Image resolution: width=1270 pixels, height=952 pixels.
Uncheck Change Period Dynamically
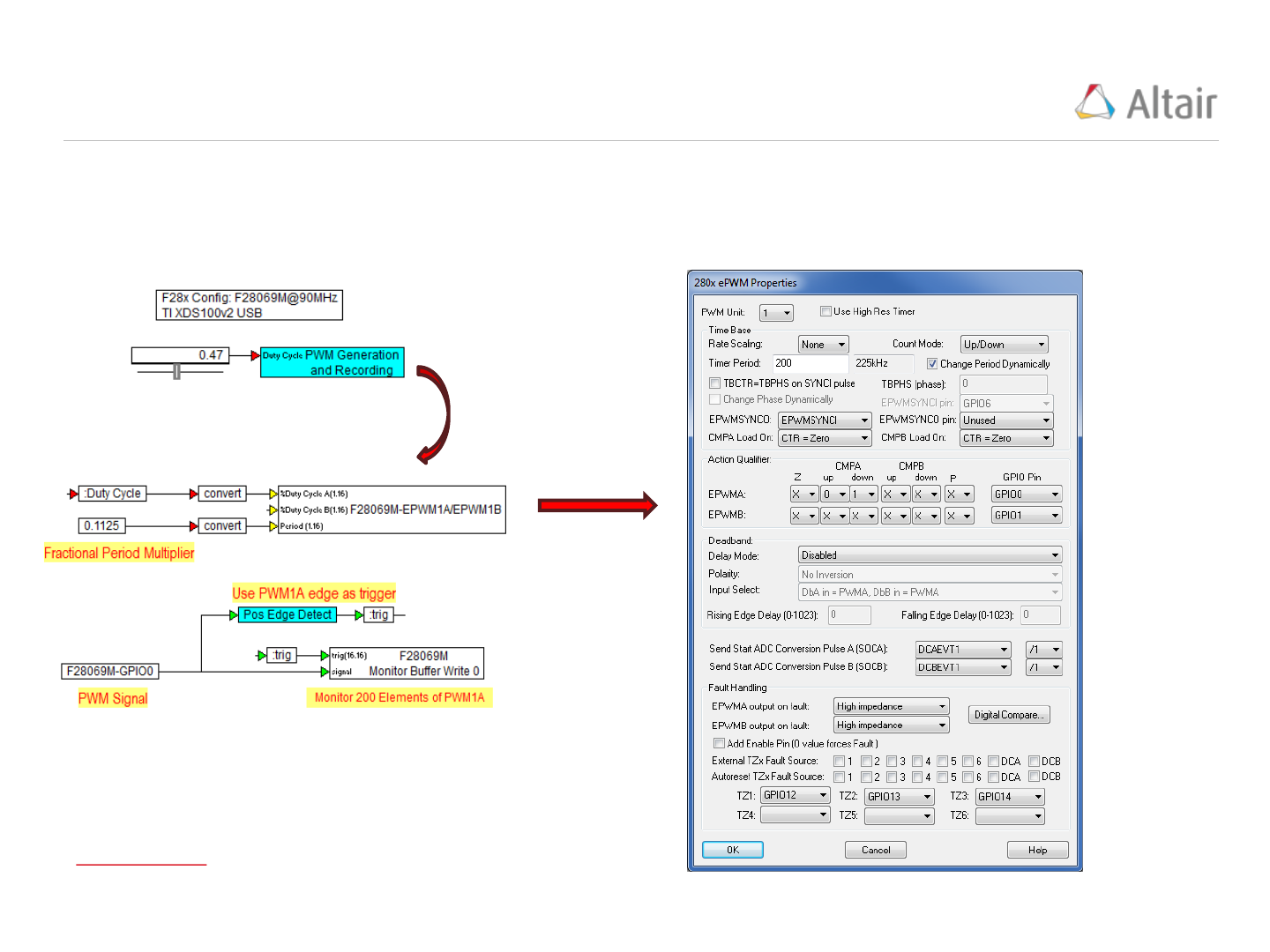click(x=932, y=363)
